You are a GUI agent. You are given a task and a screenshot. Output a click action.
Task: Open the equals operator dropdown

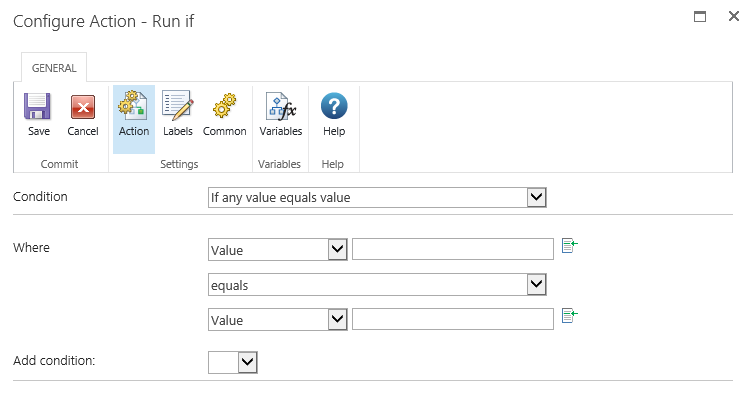click(x=537, y=285)
